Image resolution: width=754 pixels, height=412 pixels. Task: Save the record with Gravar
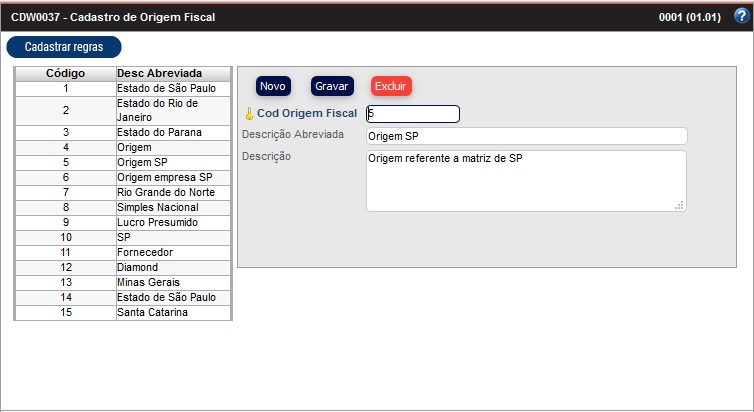332,87
